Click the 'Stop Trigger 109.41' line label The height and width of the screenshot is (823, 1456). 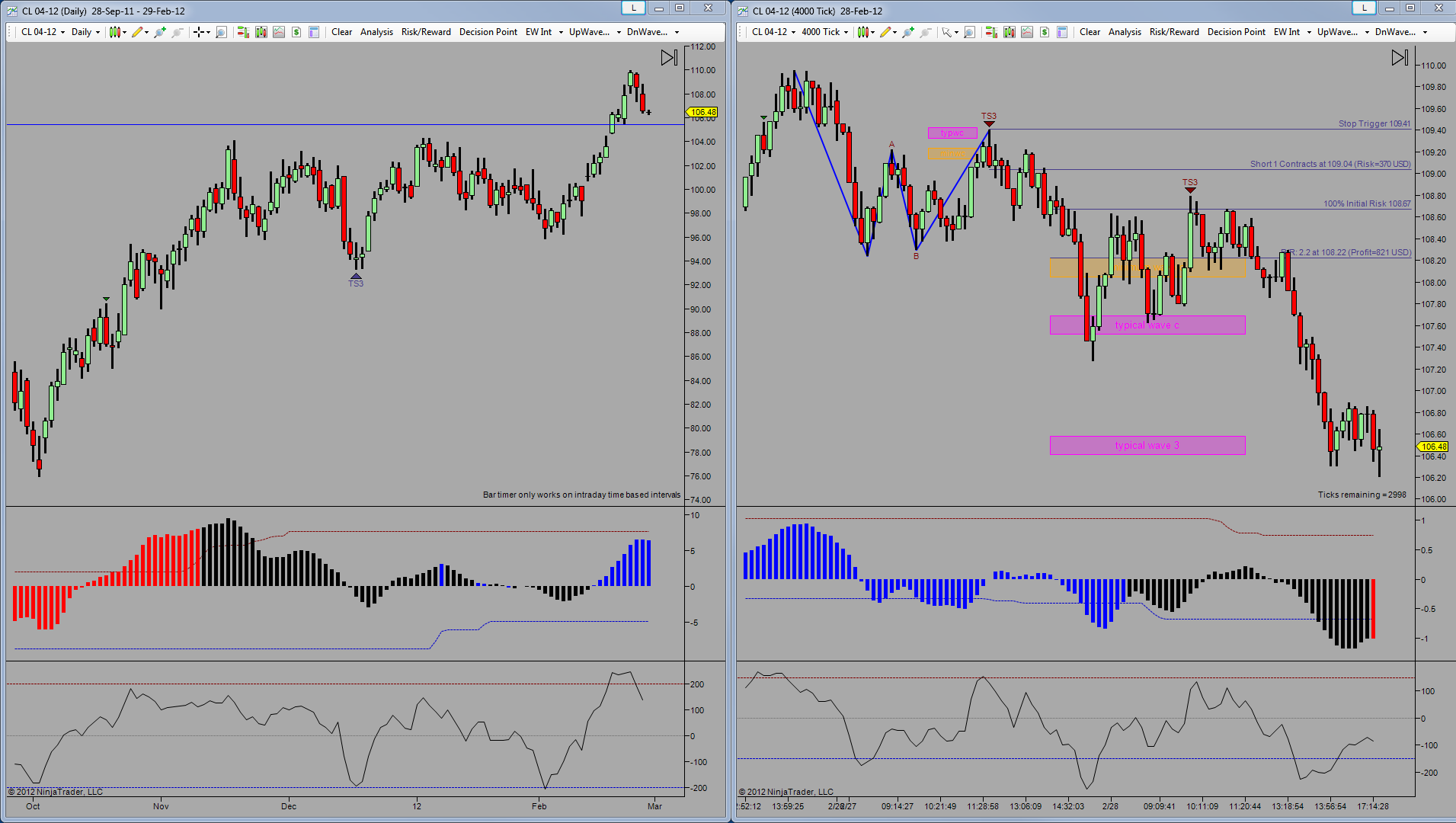(1374, 123)
